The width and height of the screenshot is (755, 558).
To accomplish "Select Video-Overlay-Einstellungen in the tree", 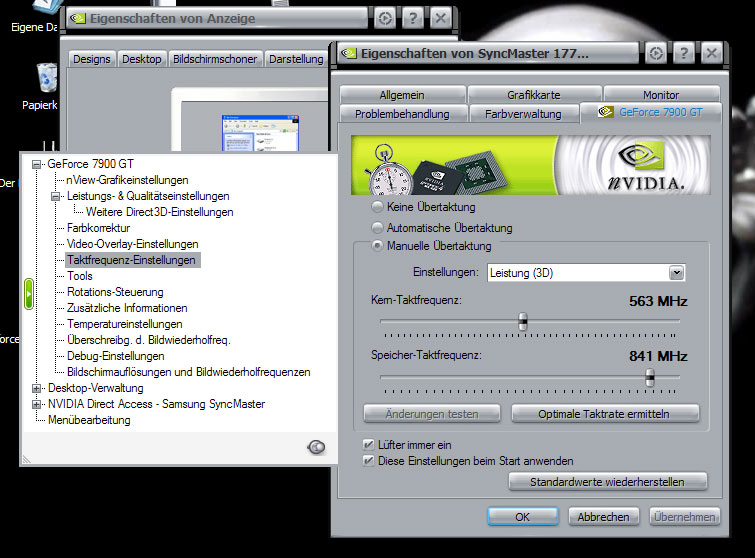I will pos(132,244).
